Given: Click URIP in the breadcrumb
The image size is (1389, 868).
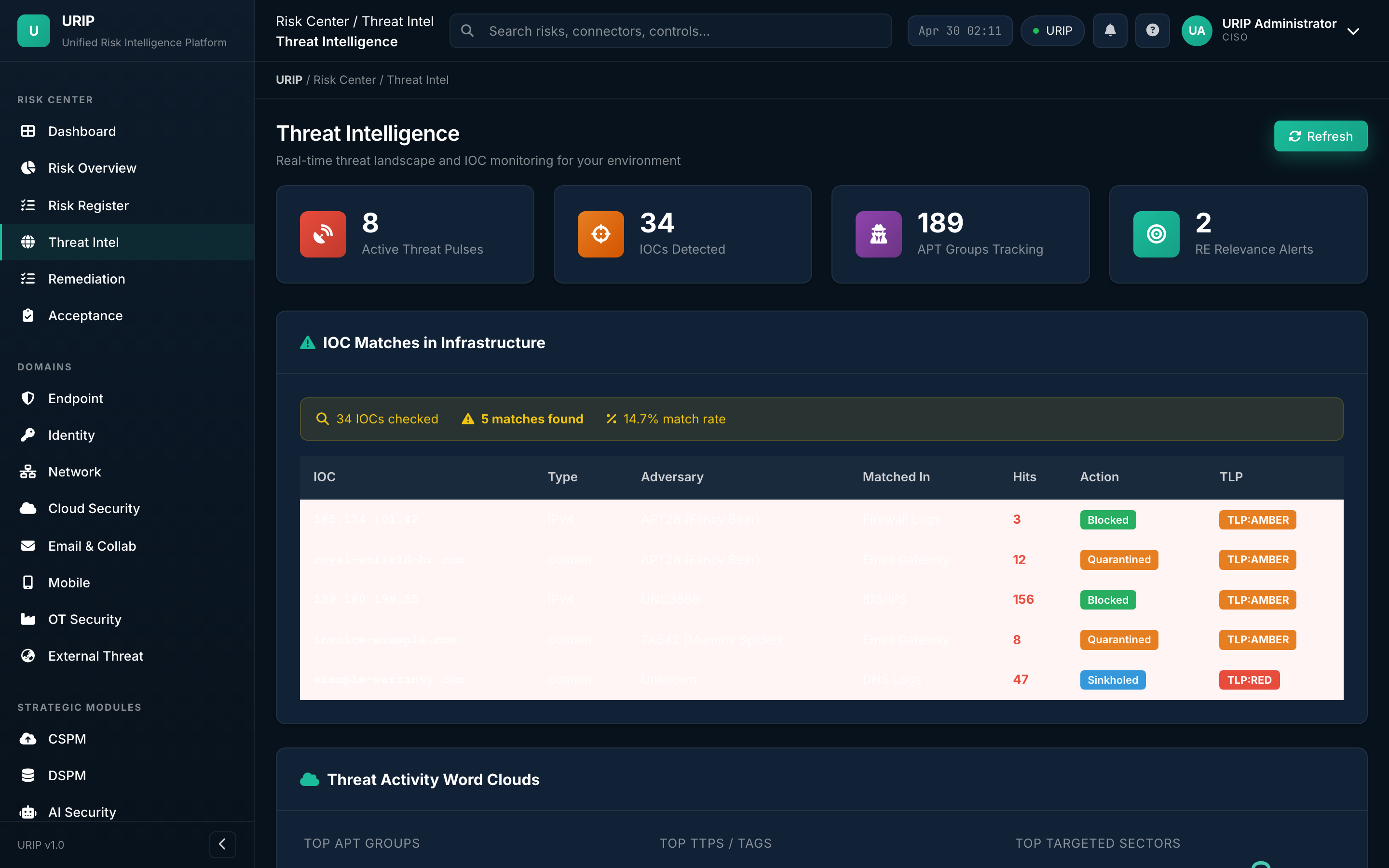Looking at the screenshot, I should tap(289, 80).
